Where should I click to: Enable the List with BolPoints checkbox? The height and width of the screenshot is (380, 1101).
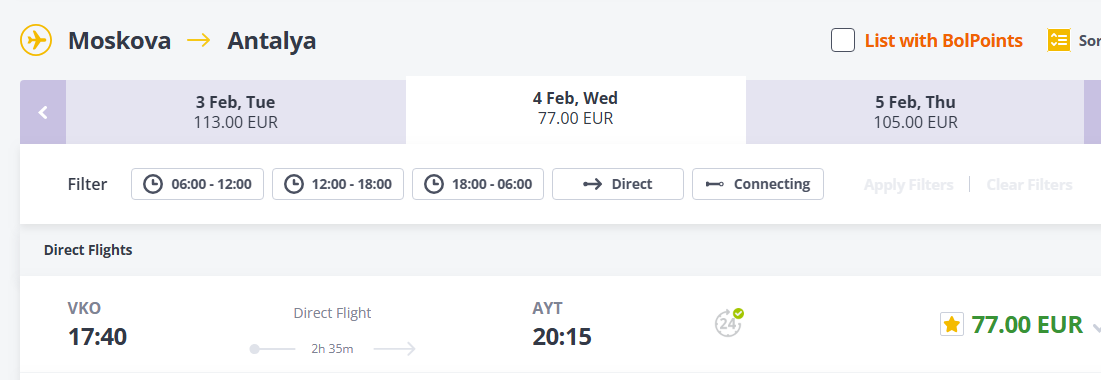(843, 41)
